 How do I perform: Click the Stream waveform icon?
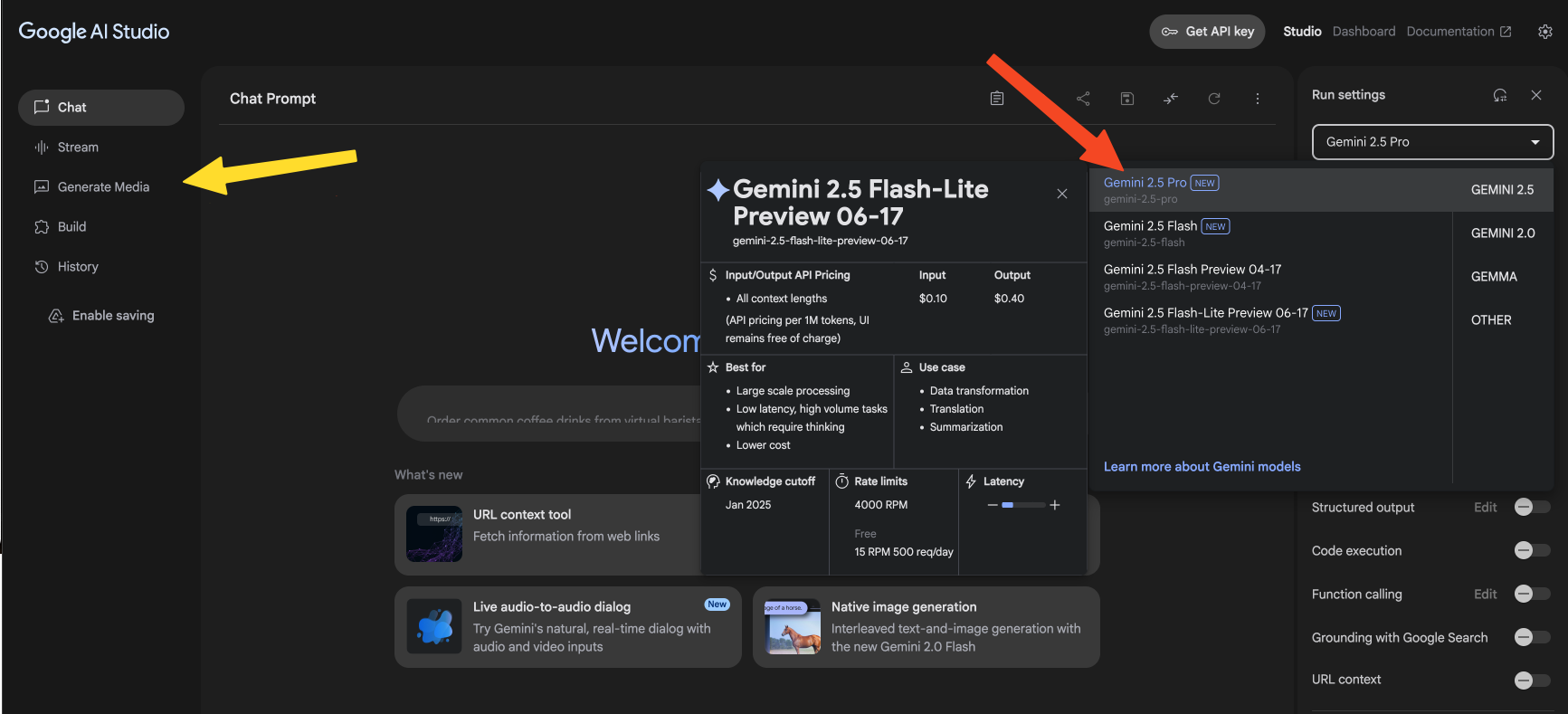[x=42, y=148]
